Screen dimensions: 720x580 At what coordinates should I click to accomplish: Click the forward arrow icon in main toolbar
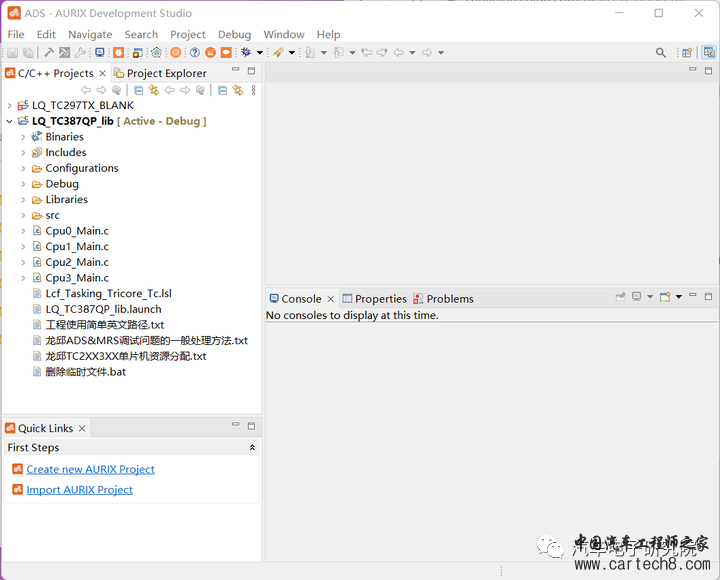click(x=427, y=52)
